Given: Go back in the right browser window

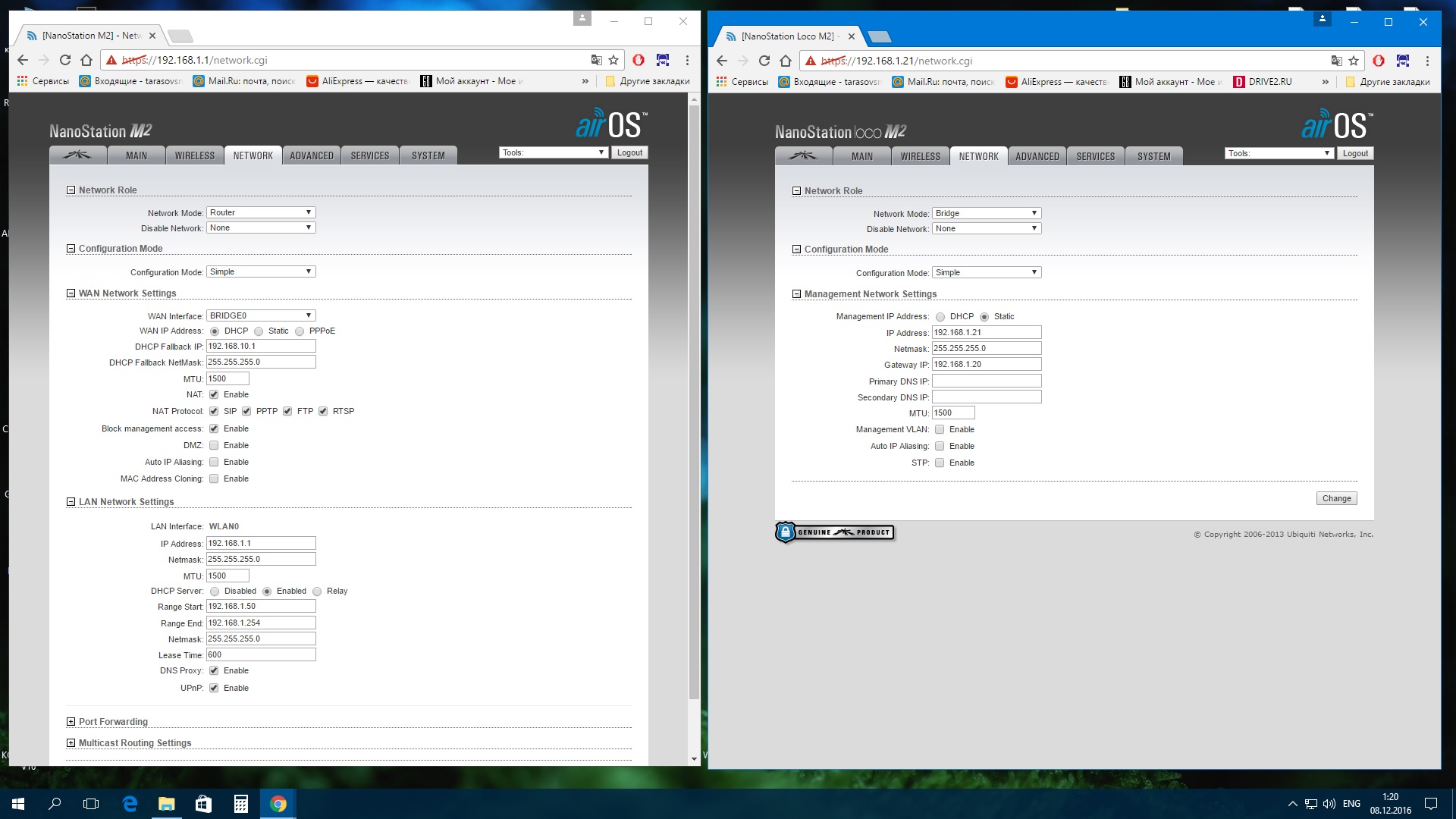Looking at the screenshot, I should pos(722,61).
